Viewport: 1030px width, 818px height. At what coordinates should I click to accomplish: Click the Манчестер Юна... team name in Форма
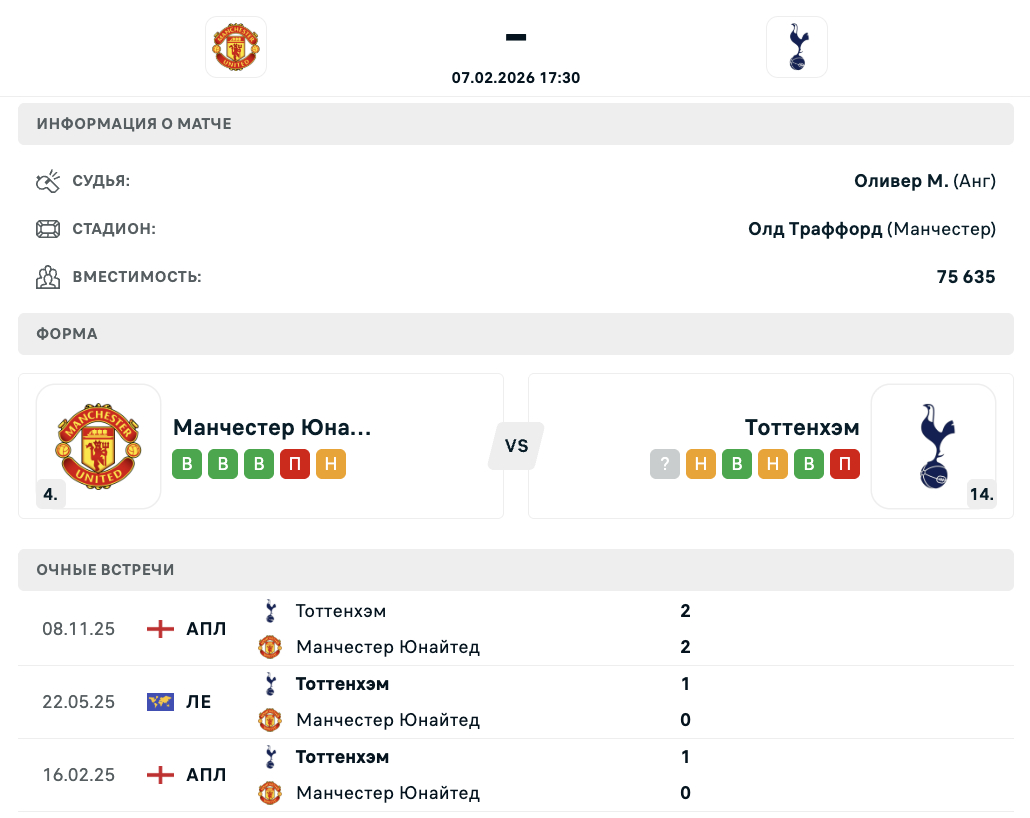click(272, 428)
